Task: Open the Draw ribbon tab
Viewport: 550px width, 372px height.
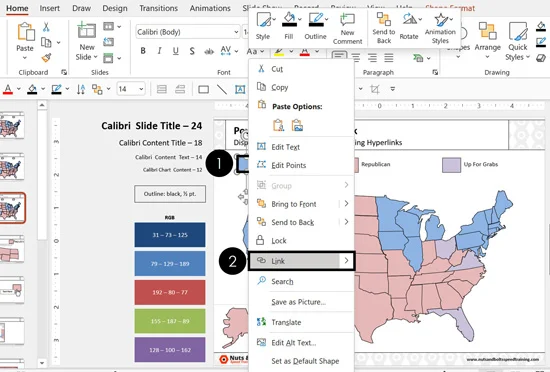Action: (x=81, y=8)
